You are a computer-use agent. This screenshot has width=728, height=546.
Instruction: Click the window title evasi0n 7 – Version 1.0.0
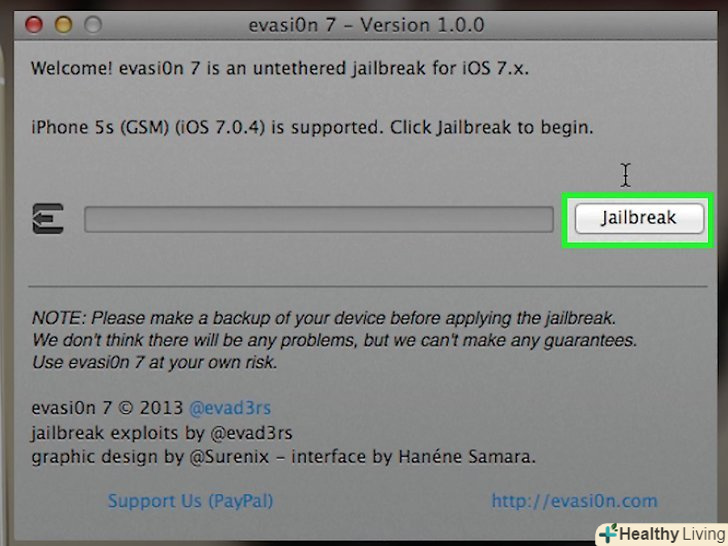click(x=366, y=25)
